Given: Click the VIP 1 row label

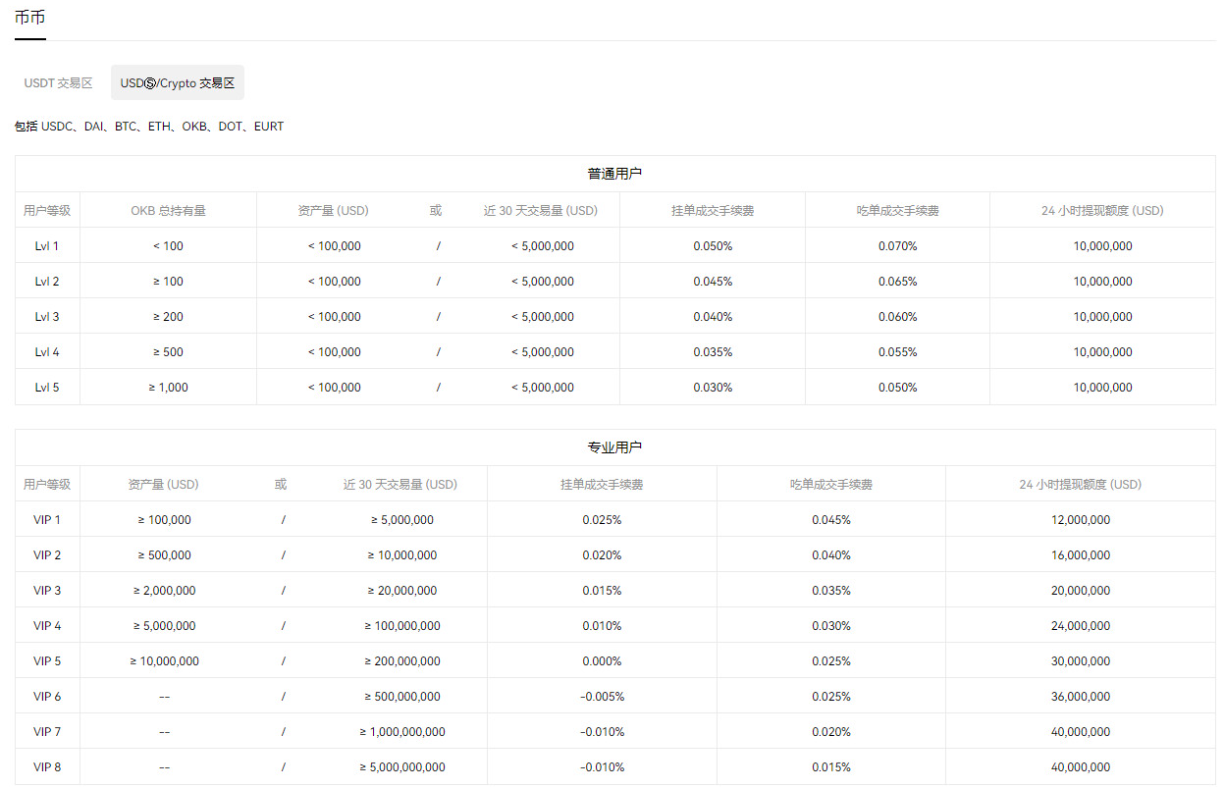Looking at the screenshot, I should coord(47,520).
